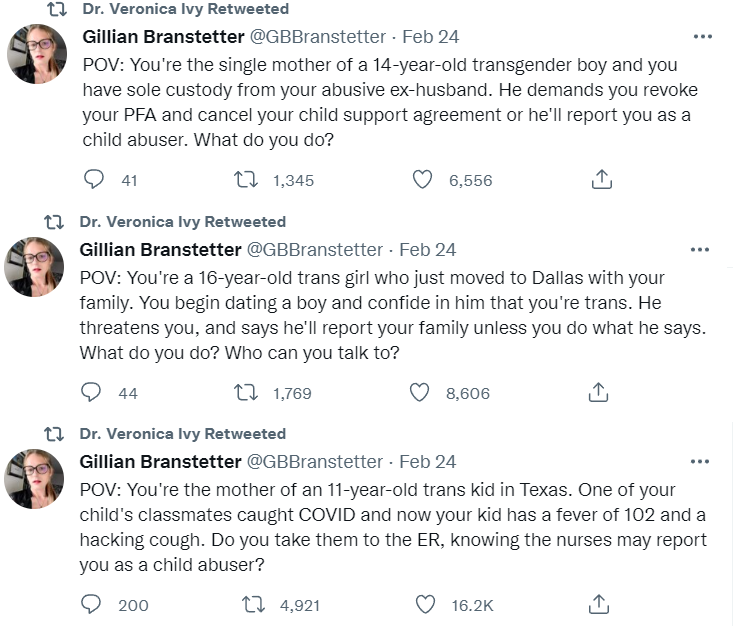Like the tweet with 8,606 likes
The width and height of the screenshot is (733, 626).
[x=419, y=392]
